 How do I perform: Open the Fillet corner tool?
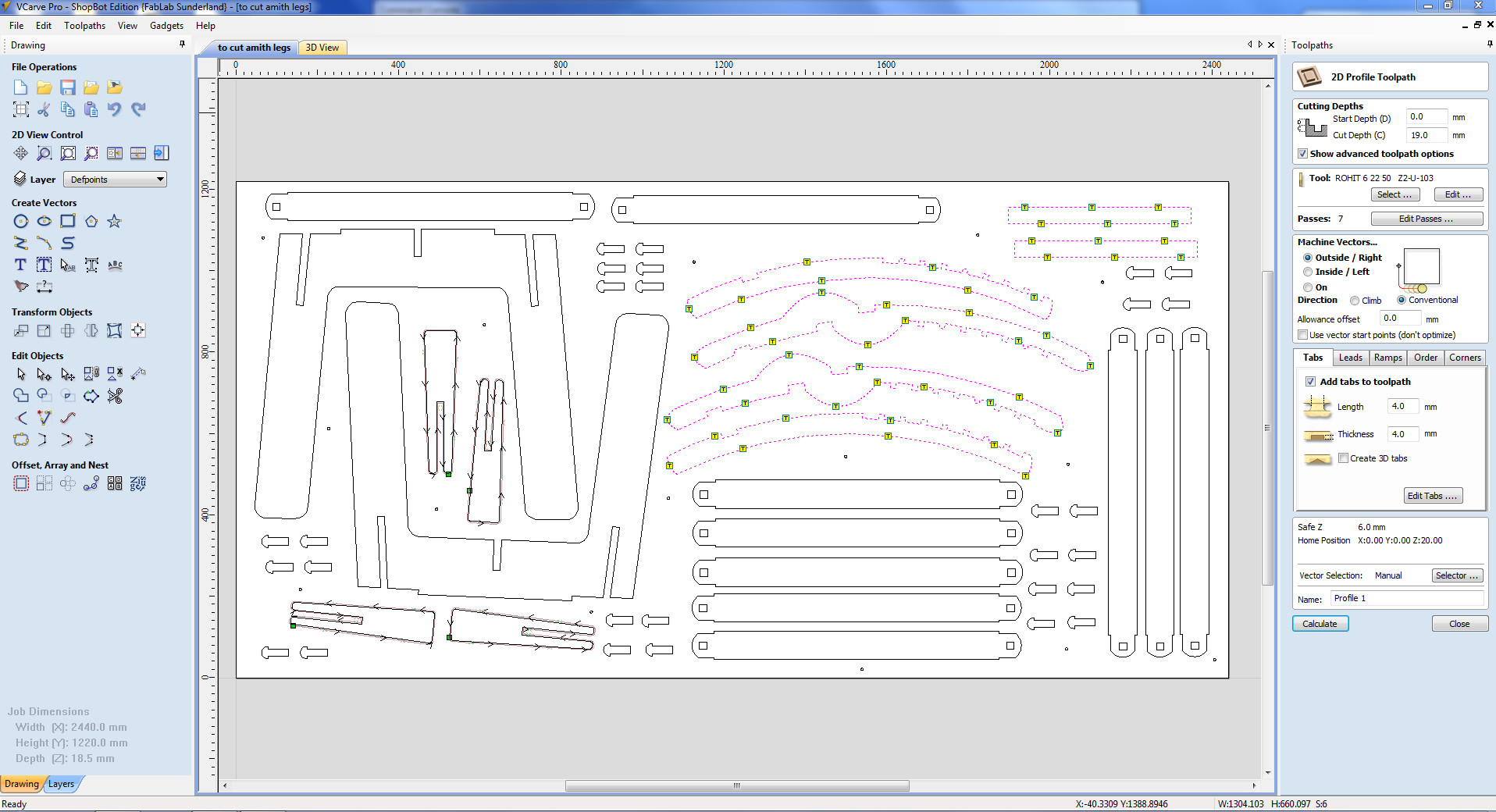click(21, 418)
